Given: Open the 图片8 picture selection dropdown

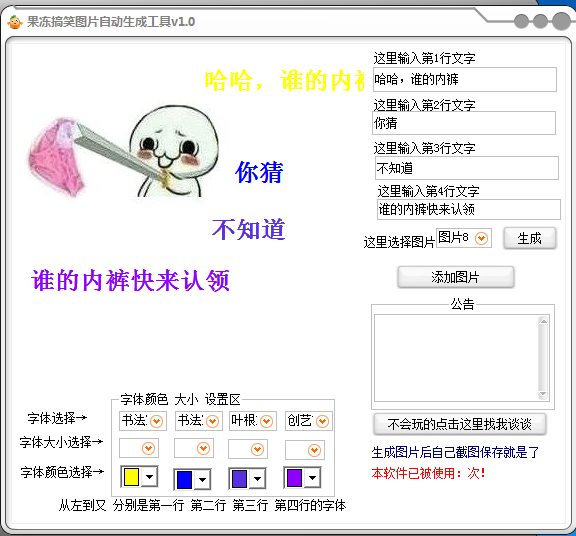Looking at the screenshot, I should coord(464,238).
